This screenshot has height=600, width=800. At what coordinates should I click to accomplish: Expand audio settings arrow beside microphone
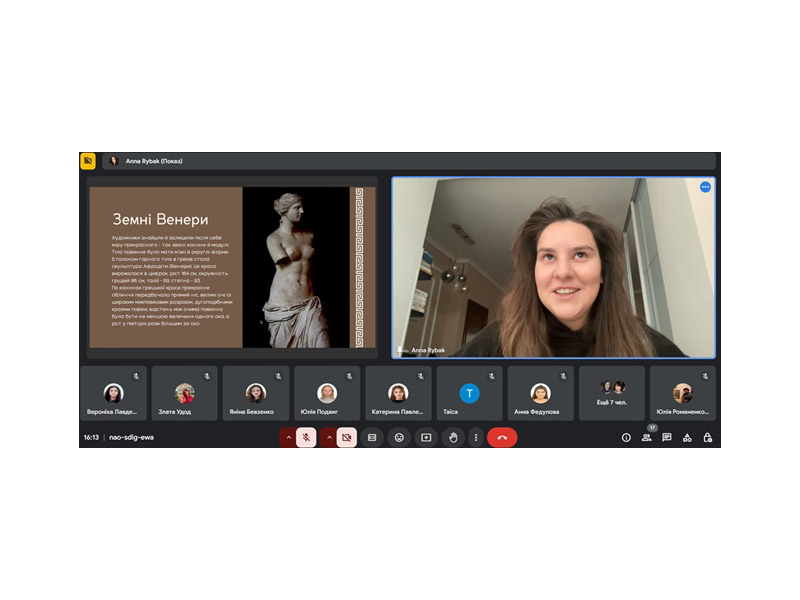288,437
